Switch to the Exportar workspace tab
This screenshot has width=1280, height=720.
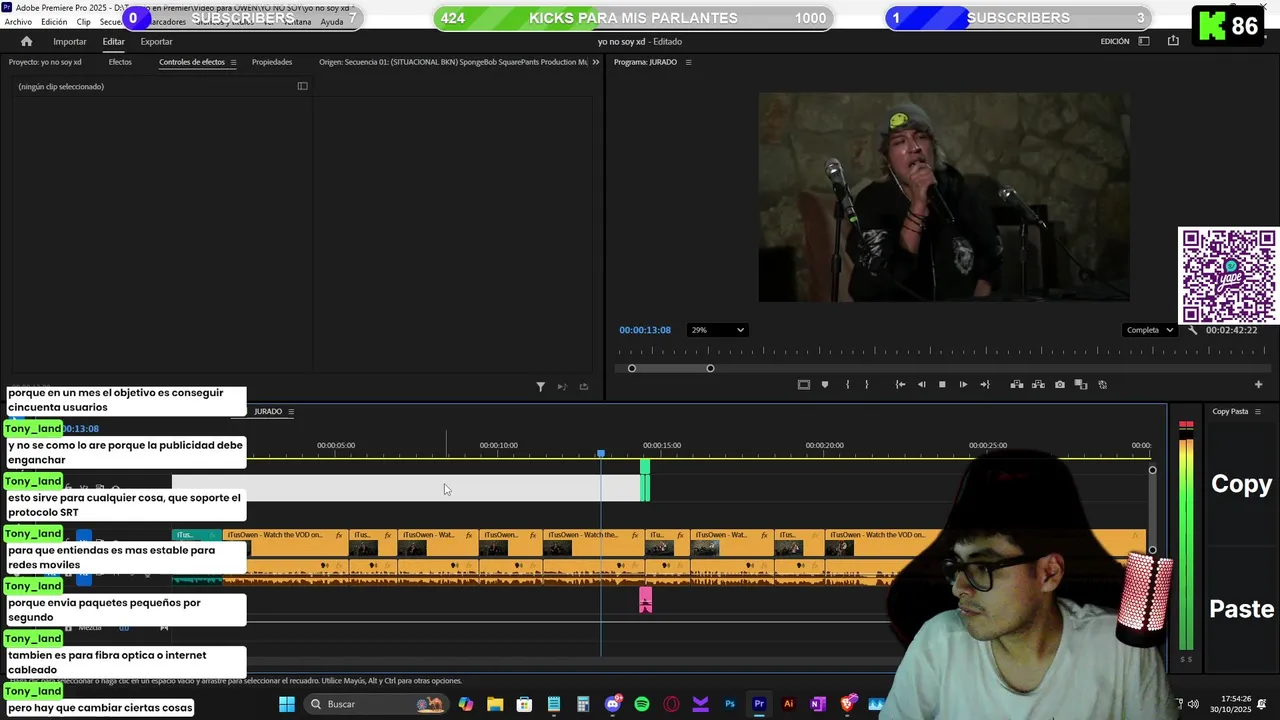coord(156,42)
